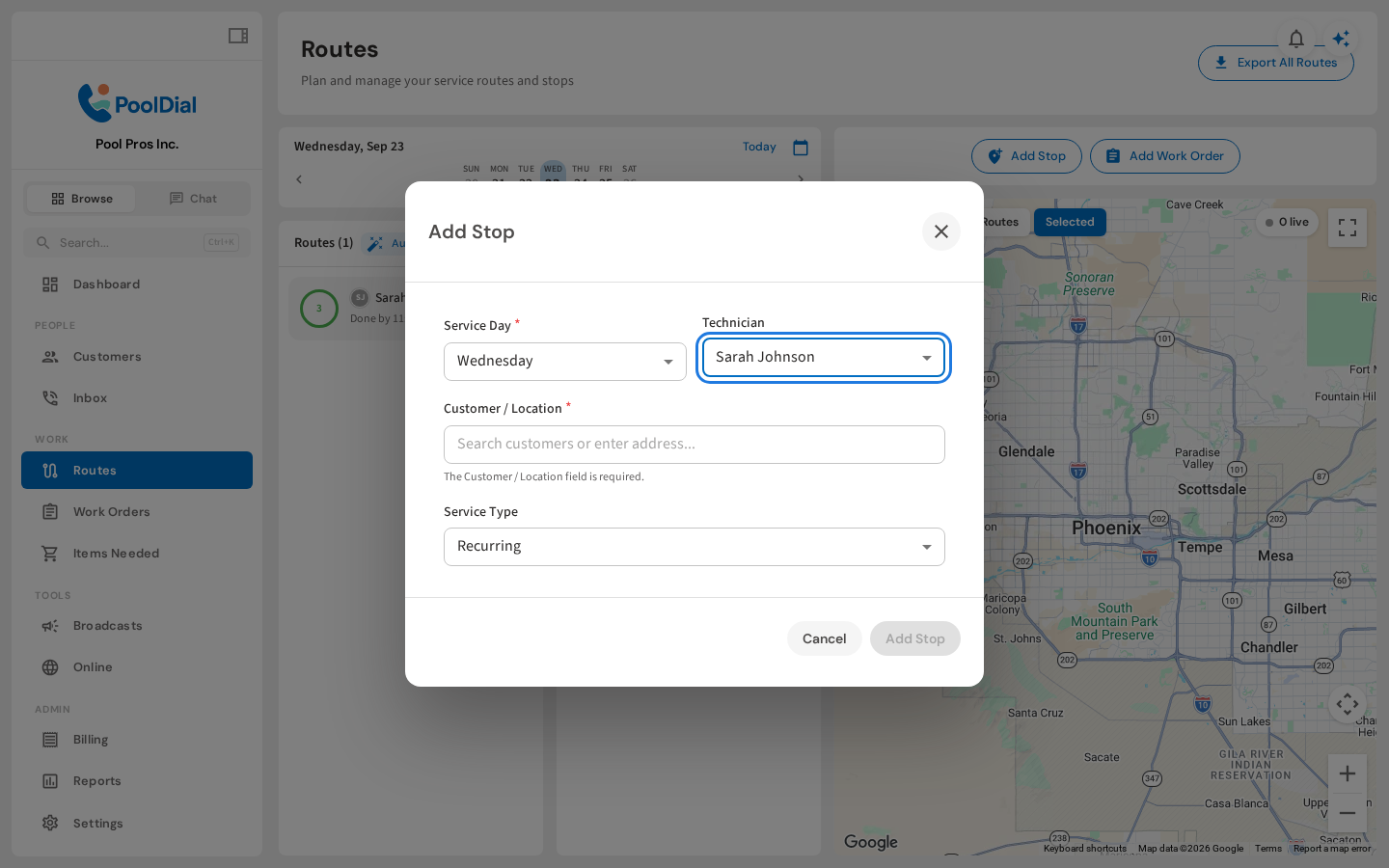Switch to the Chat tab

pos(193,199)
